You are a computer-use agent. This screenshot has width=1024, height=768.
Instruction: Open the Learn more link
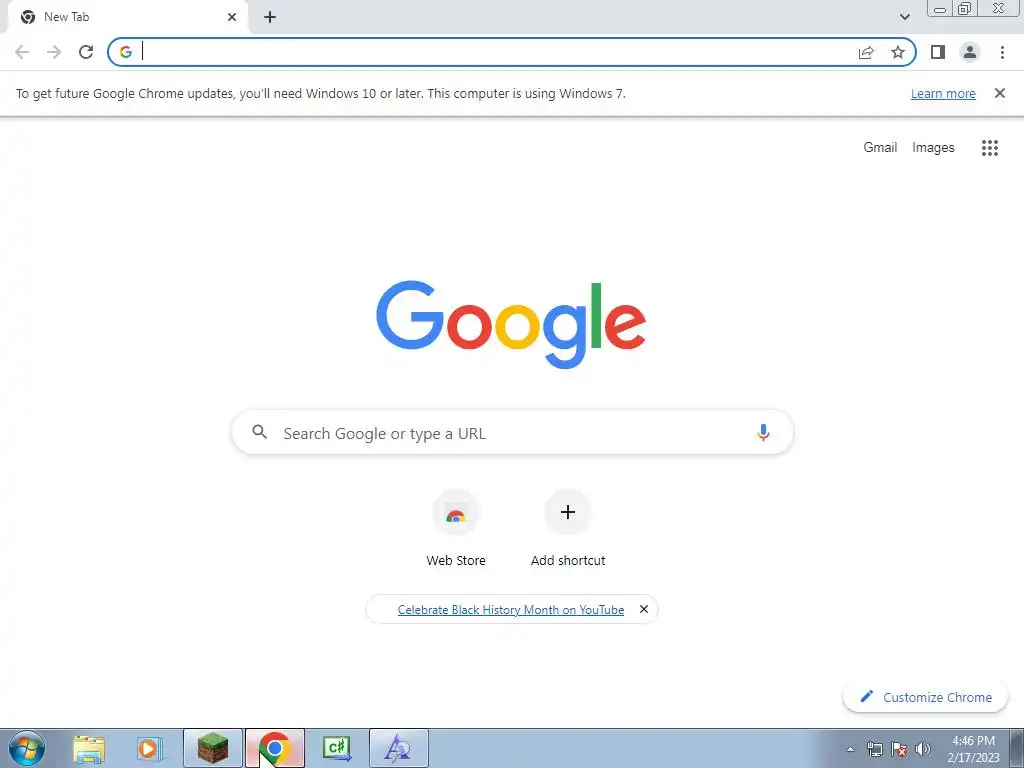(x=943, y=93)
